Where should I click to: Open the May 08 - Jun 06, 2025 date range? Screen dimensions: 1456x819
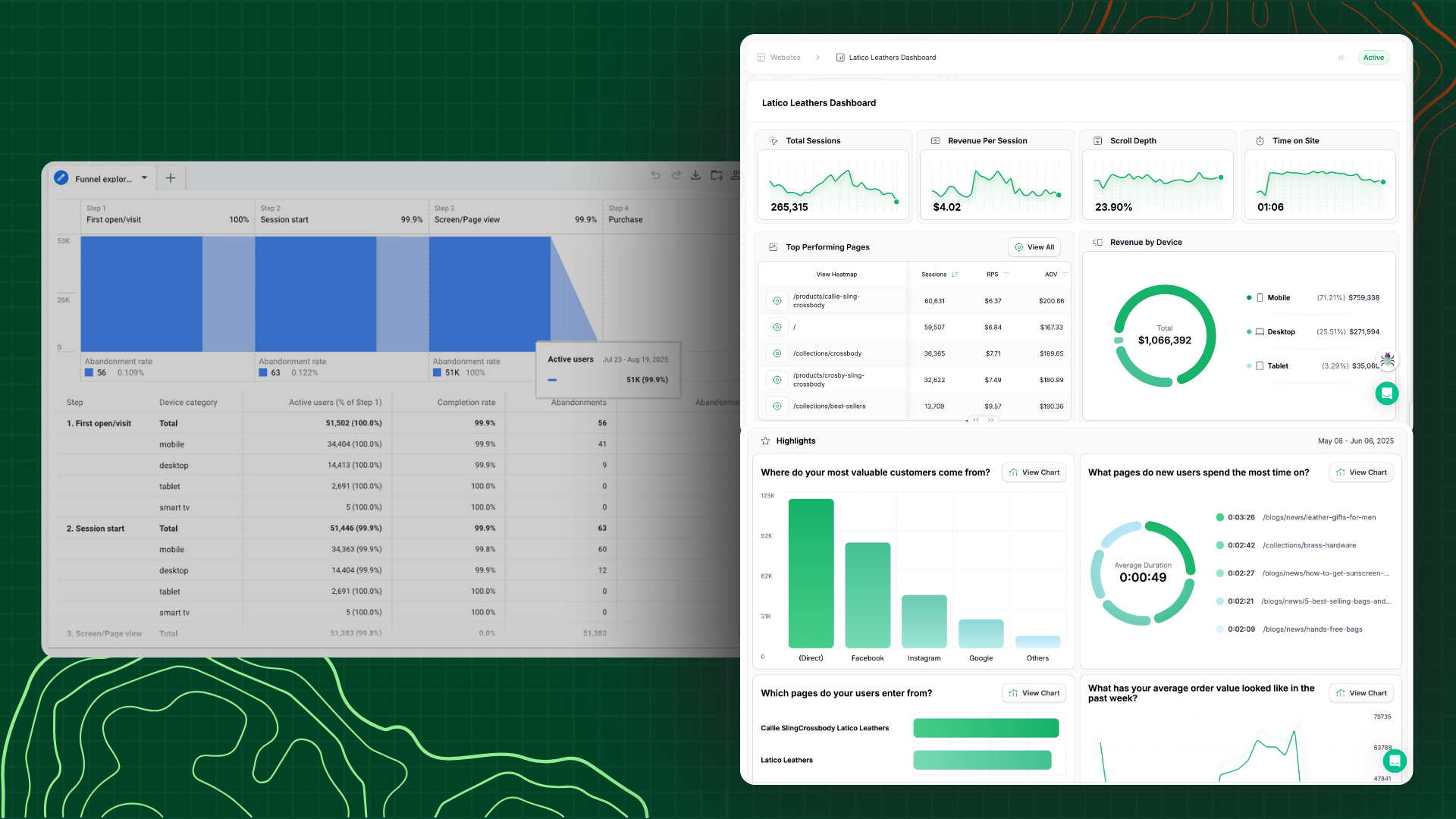tap(1356, 441)
